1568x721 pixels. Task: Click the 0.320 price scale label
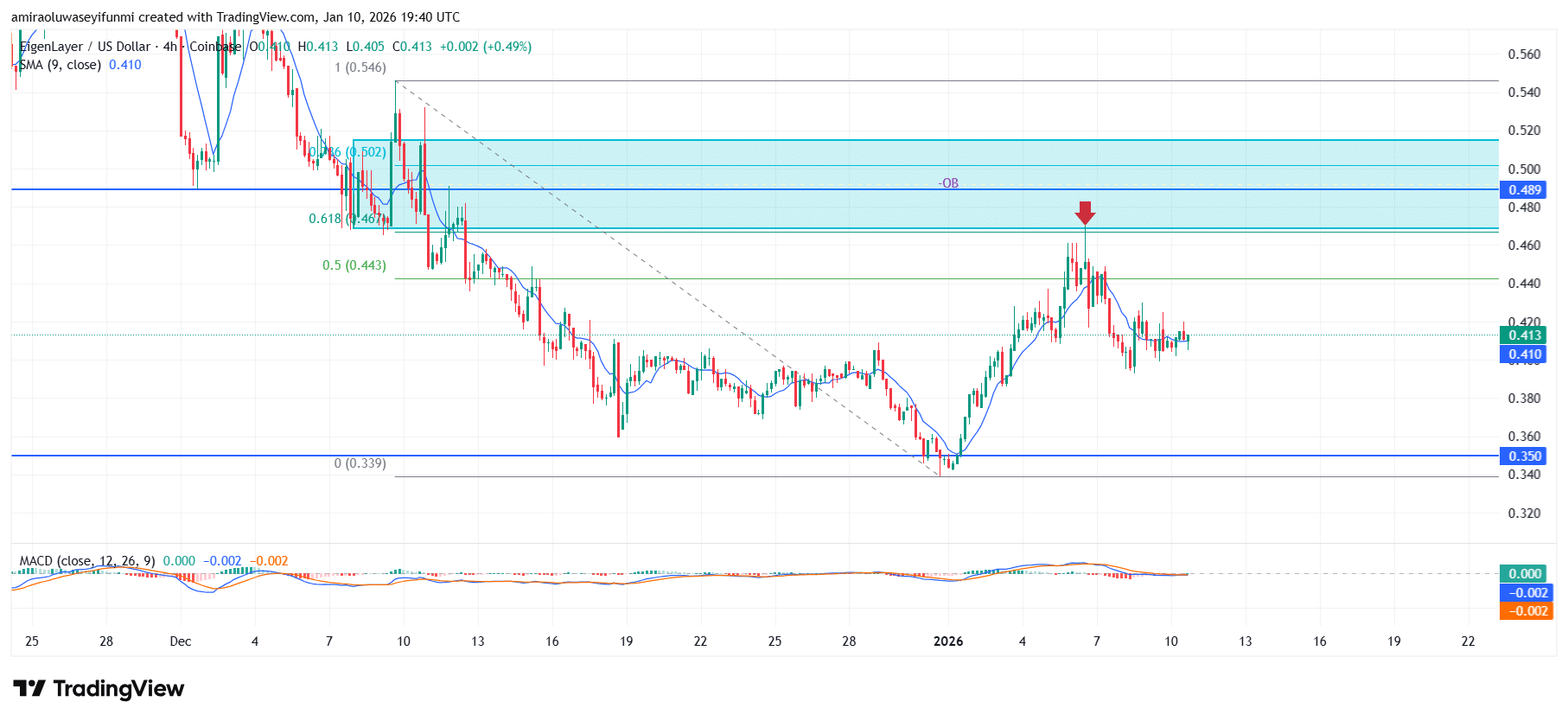pyautogui.click(x=1524, y=514)
